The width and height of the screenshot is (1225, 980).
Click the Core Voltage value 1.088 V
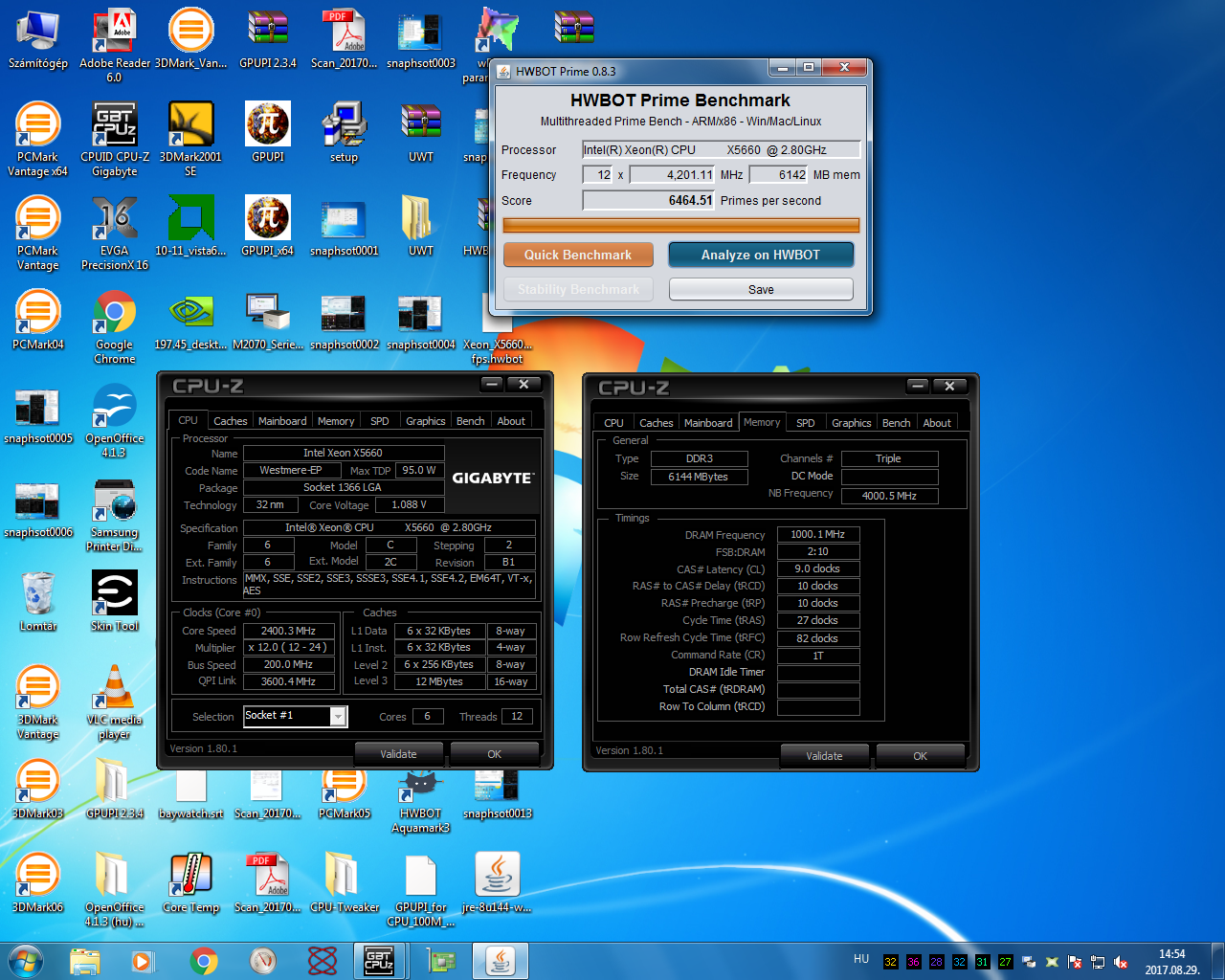pos(410,504)
